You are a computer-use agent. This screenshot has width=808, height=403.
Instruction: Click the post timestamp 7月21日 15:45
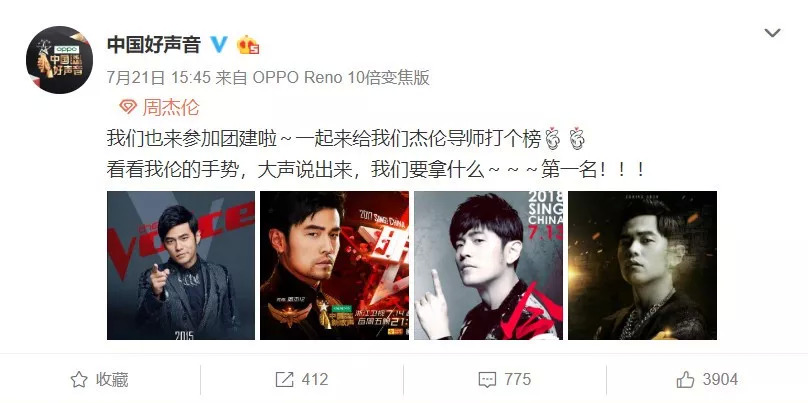[159, 78]
